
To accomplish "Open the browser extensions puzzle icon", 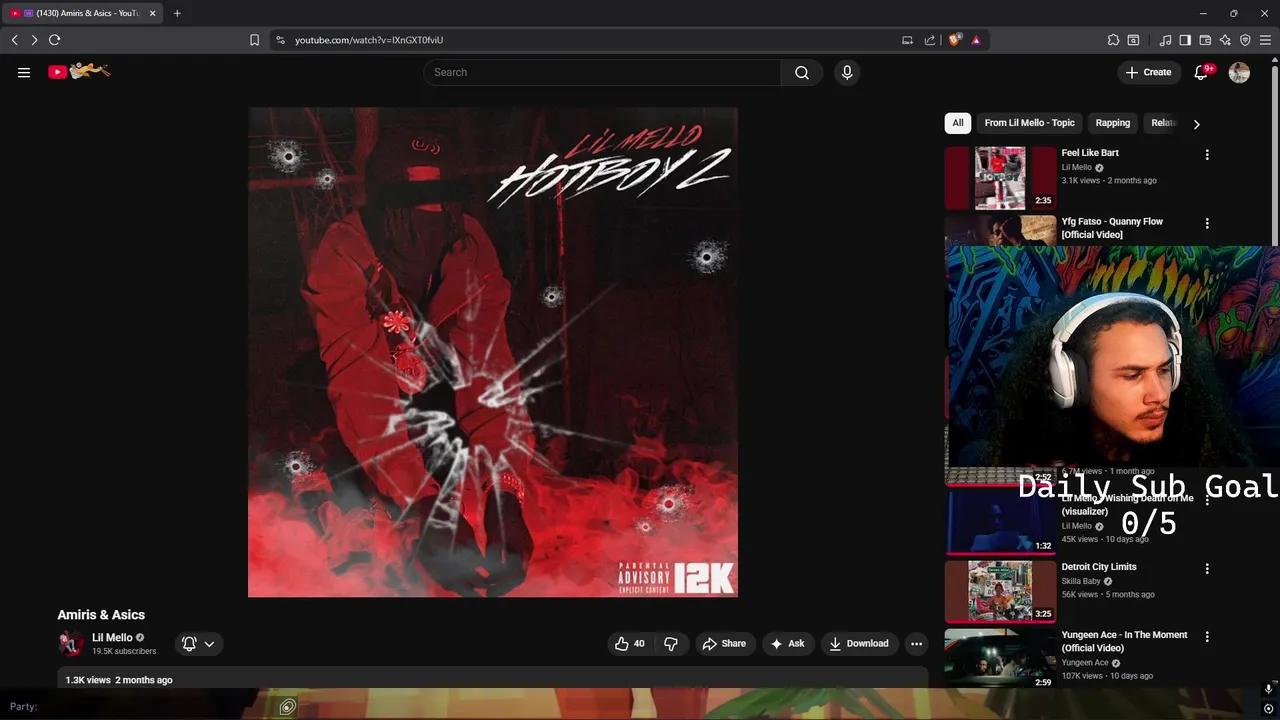I will pyautogui.click(x=1113, y=40).
